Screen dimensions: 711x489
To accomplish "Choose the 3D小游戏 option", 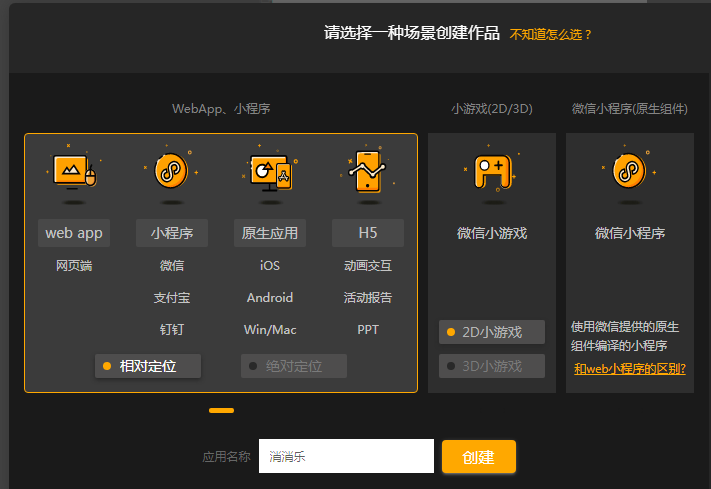I will (x=492, y=366).
